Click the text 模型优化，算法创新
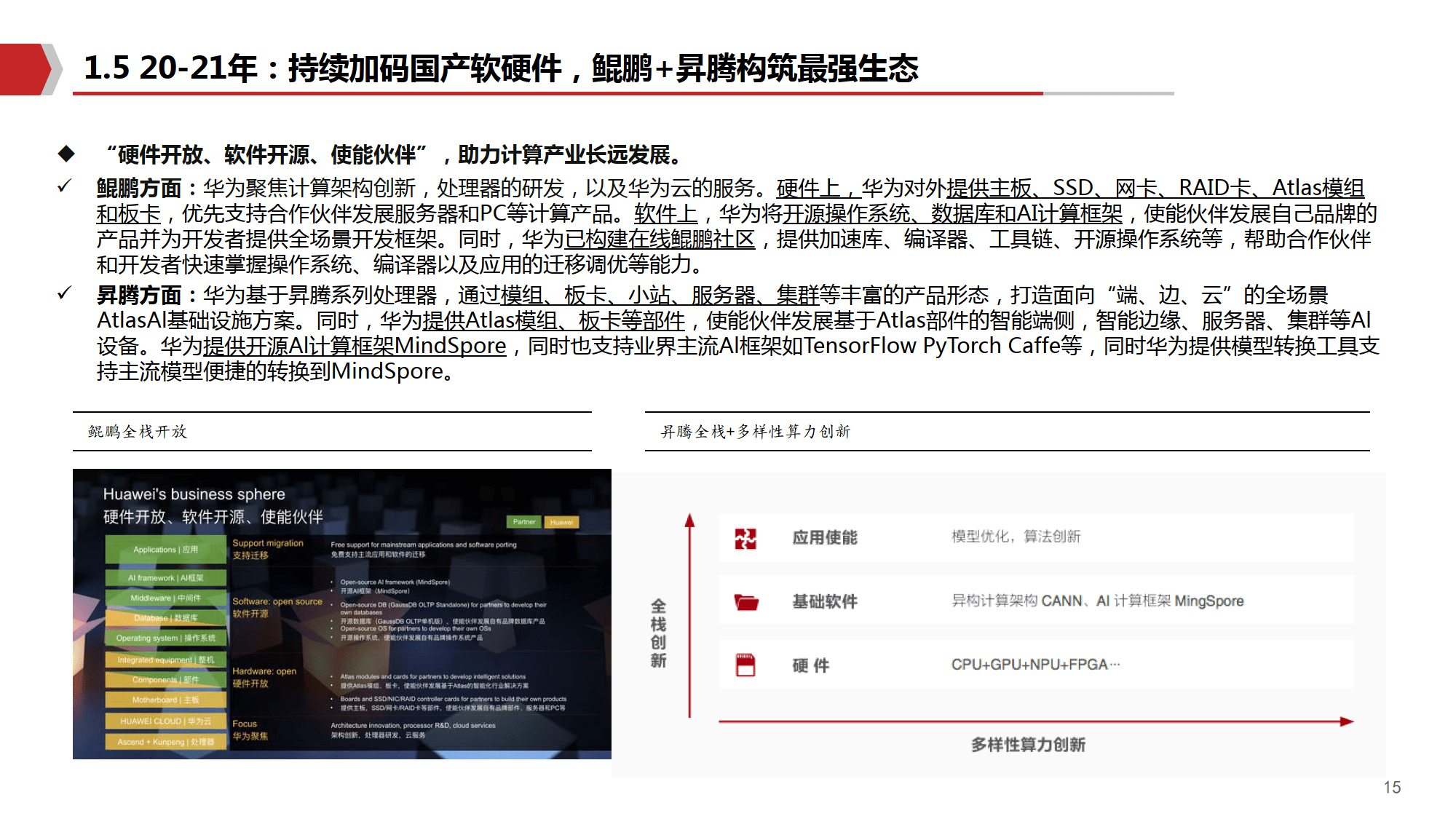The width and height of the screenshot is (1456, 819). 1016,537
